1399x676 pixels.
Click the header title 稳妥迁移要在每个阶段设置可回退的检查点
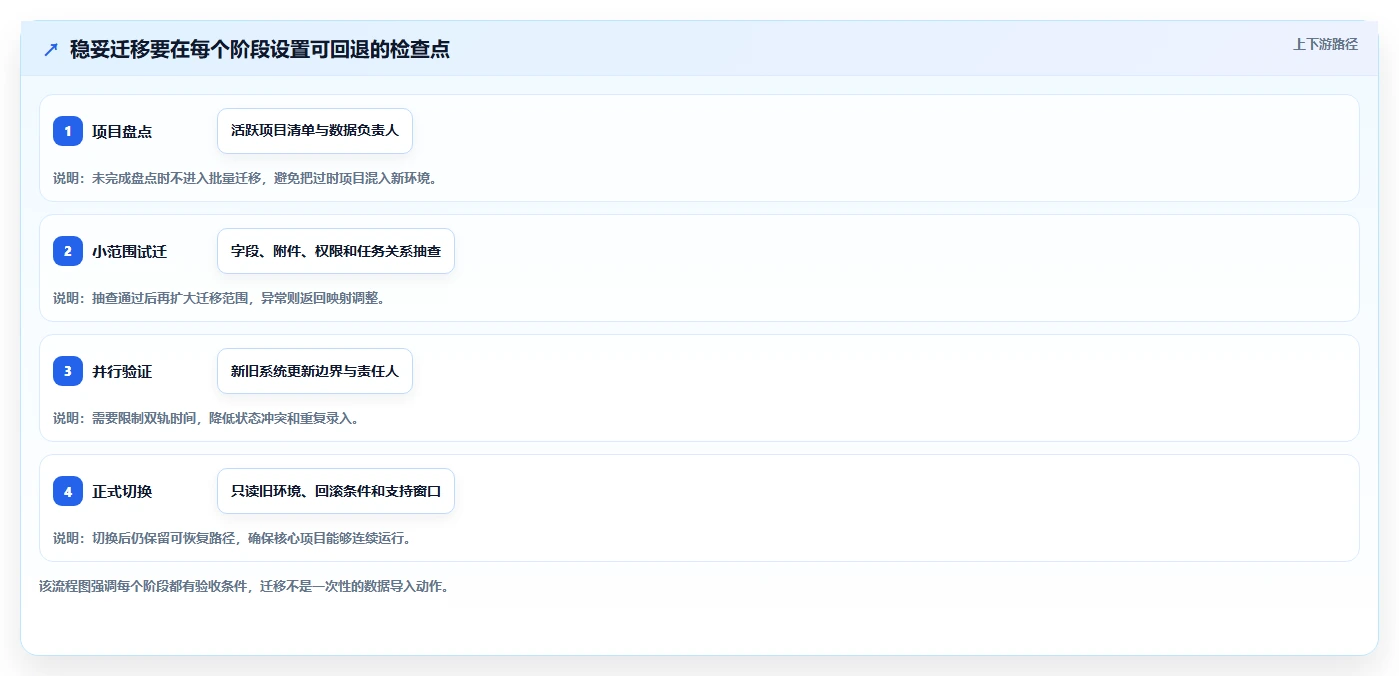coord(260,49)
